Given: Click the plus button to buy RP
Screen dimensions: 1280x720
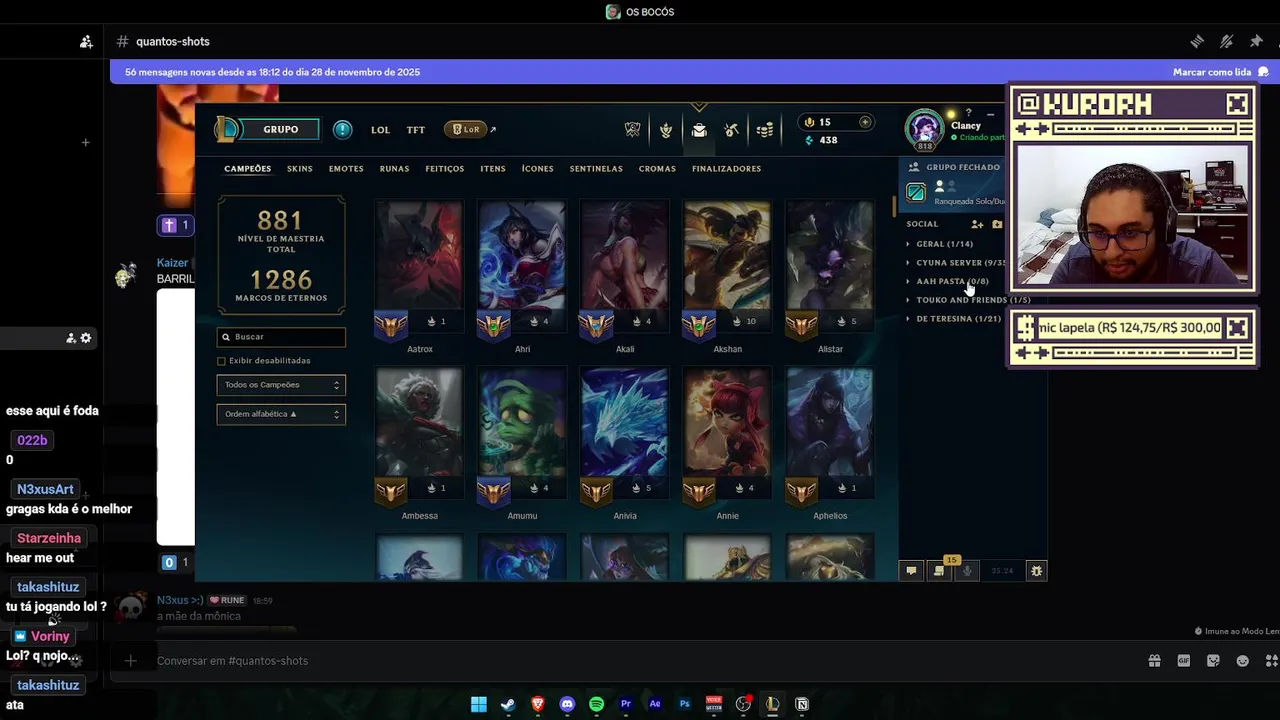Looking at the screenshot, I should pyautogui.click(x=865, y=122).
